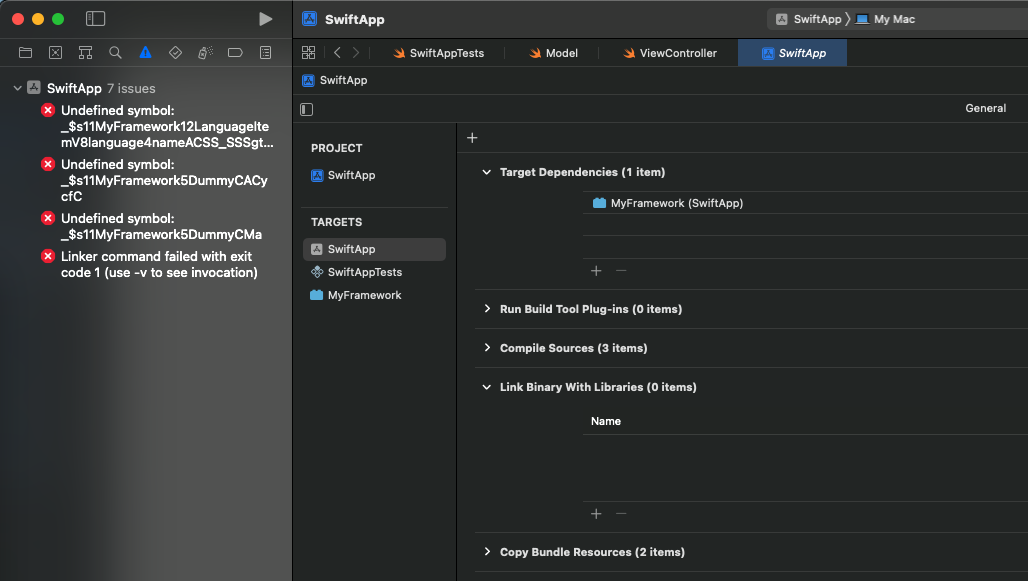Viewport: 1028px width, 581px height.
Task: Click the Run play button
Action: click(265, 19)
